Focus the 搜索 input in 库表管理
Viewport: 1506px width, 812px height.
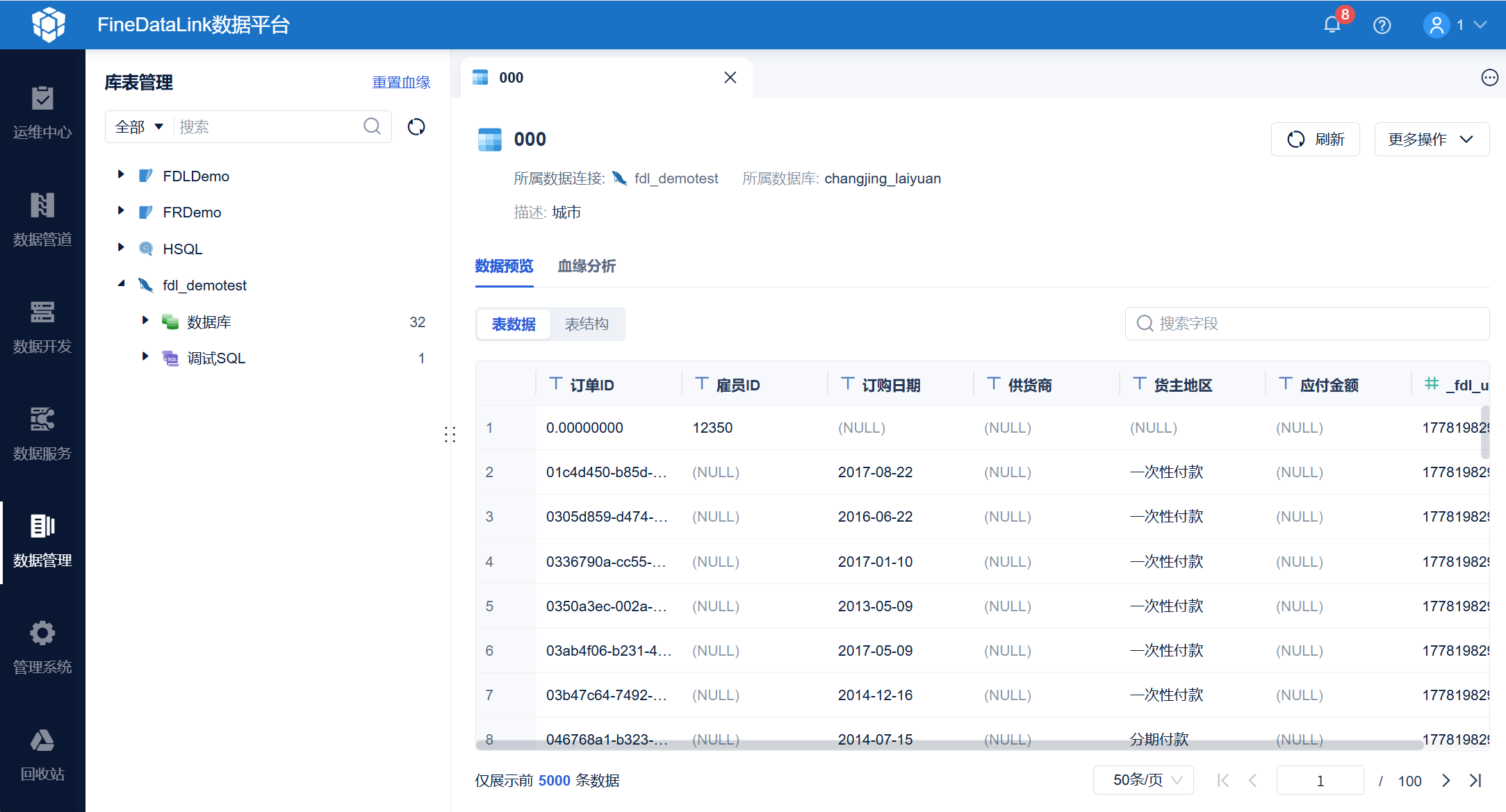point(268,126)
